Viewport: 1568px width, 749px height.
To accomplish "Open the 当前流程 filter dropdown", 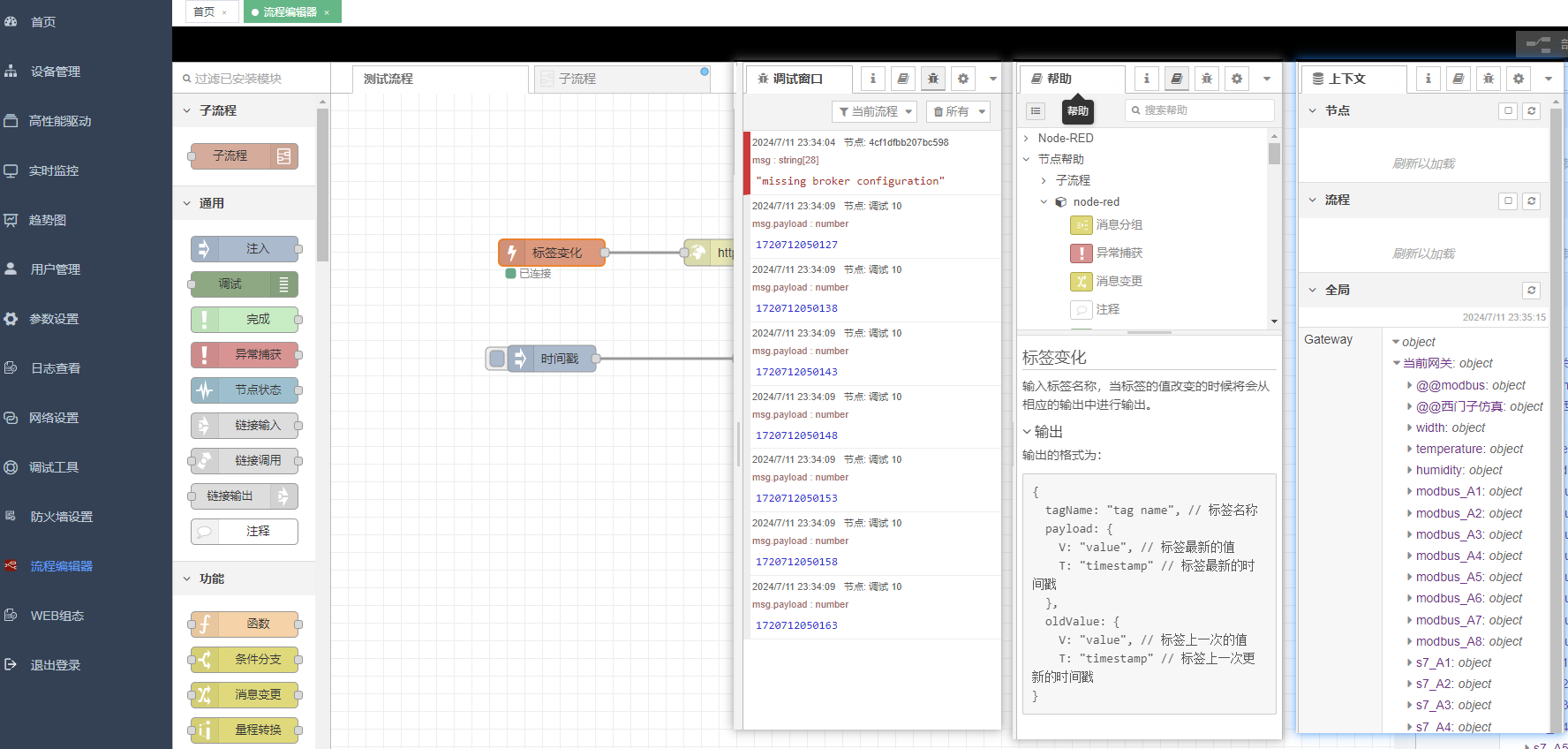I will (x=874, y=111).
